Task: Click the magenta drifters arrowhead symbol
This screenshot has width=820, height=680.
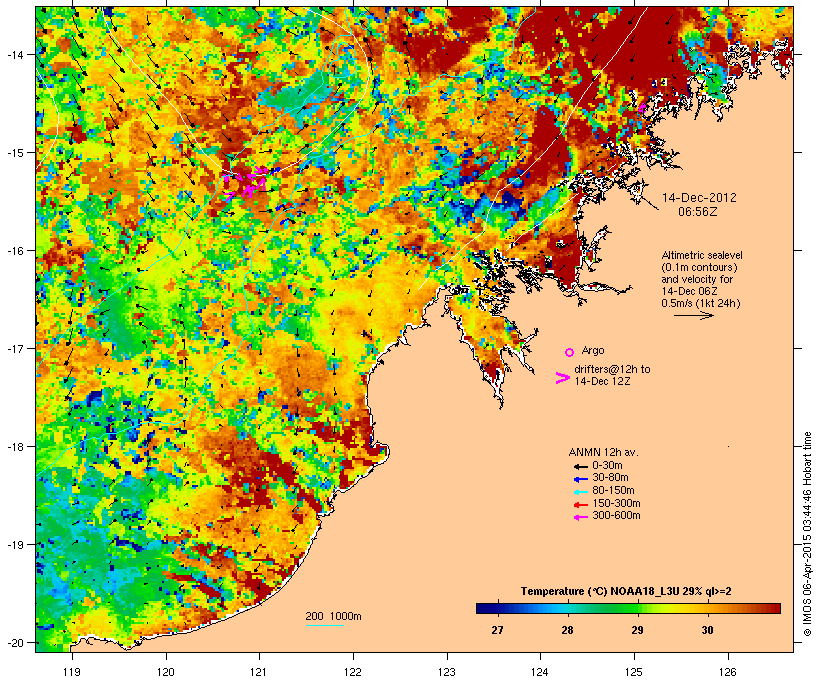Action: pyautogui.click(x=562, y=378)
